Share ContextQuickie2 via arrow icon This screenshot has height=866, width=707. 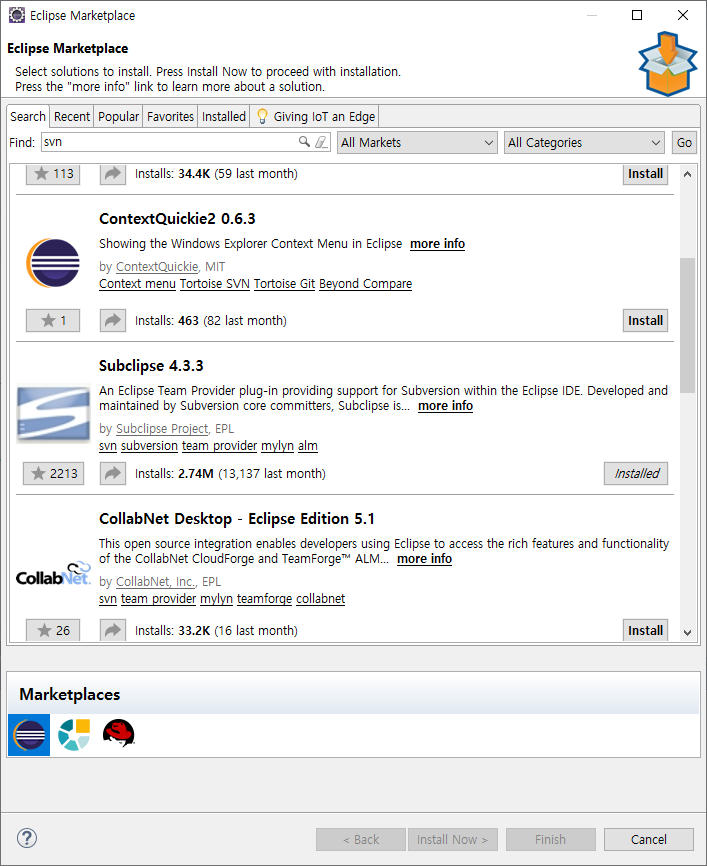point(113,320)
